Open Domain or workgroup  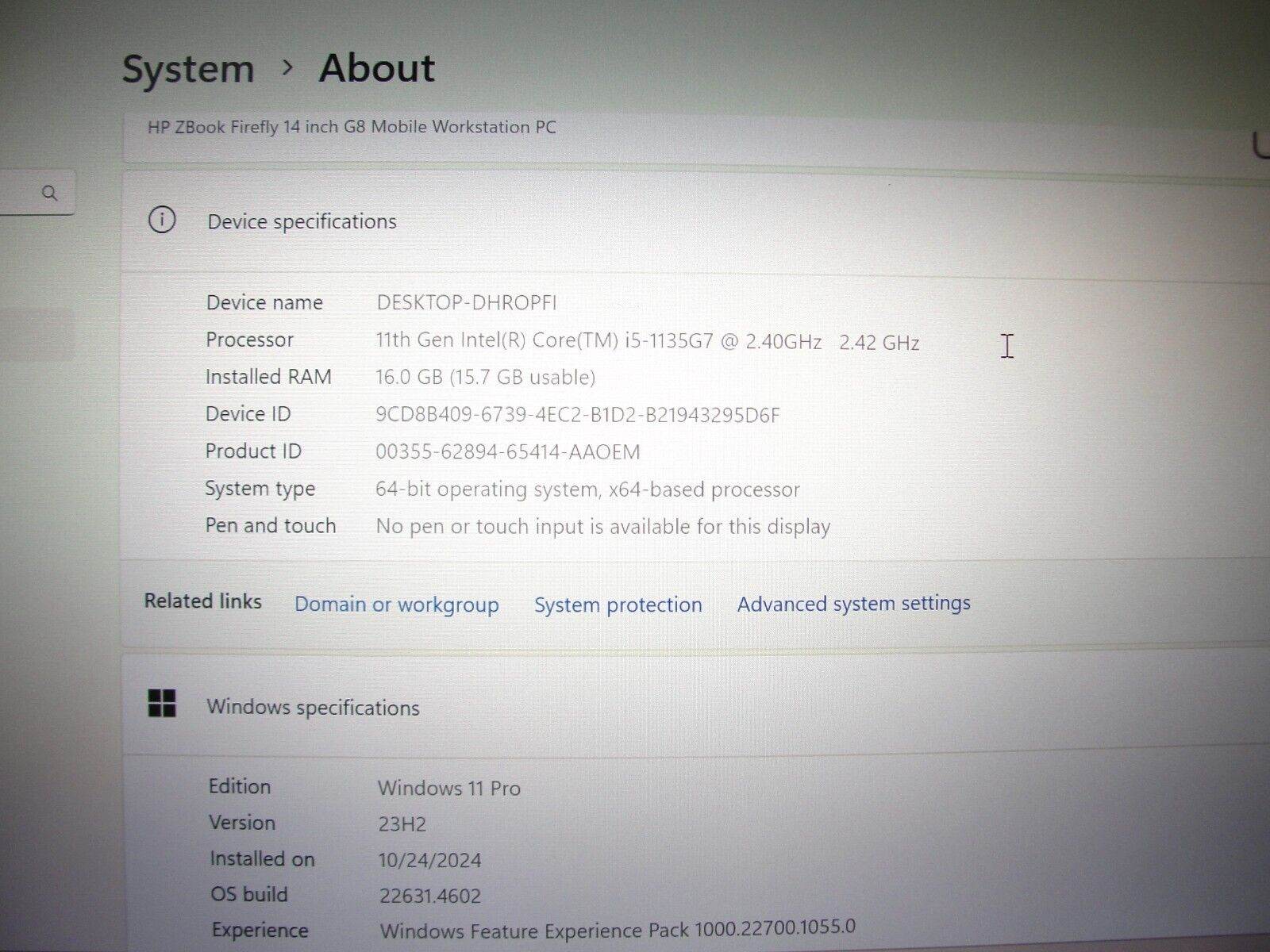(x=397, y=604)
